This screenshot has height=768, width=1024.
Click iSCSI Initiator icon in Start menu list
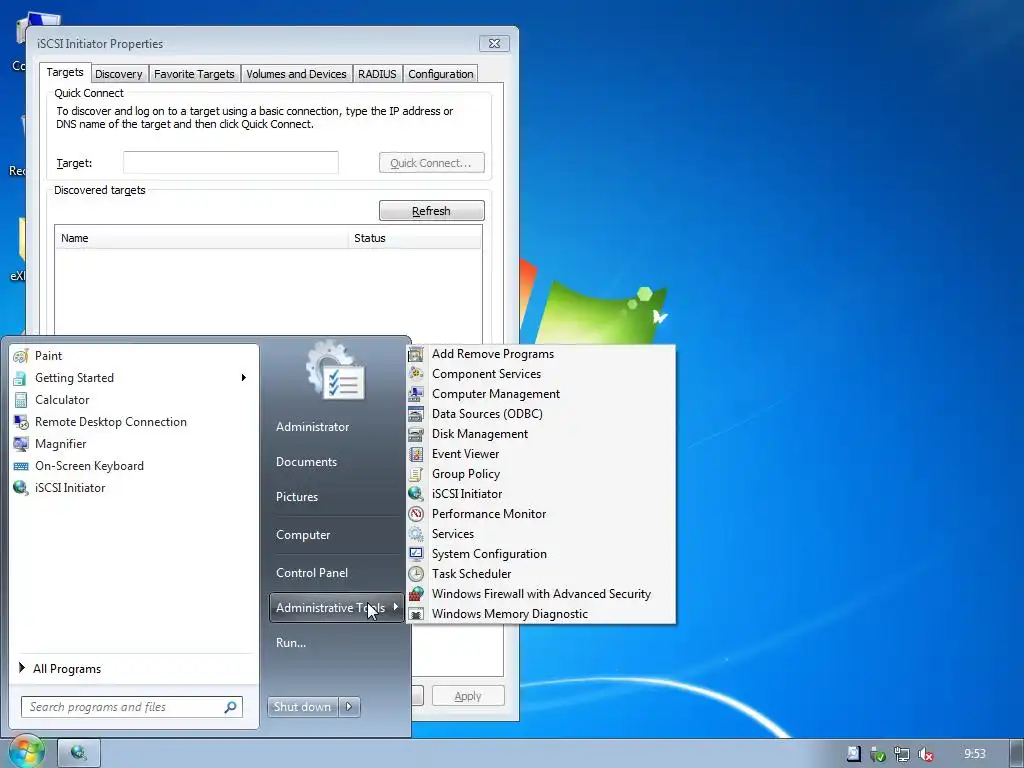tap(21, 488)
